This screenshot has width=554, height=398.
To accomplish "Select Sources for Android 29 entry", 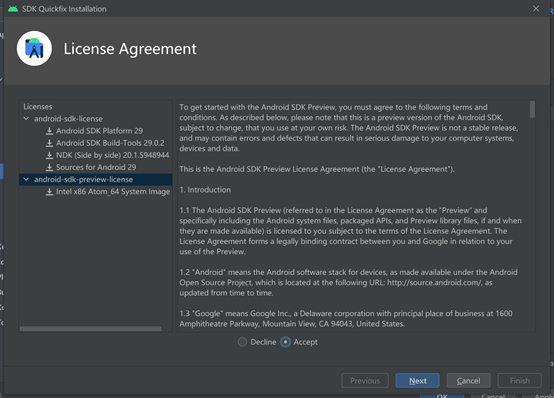I will [x=96, y=167].
